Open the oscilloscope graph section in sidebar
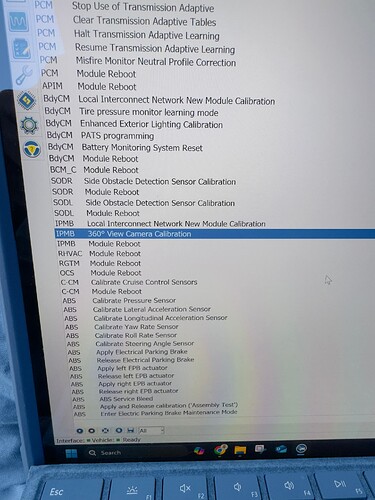Screen dimensions: 375x500 (19, 22)
